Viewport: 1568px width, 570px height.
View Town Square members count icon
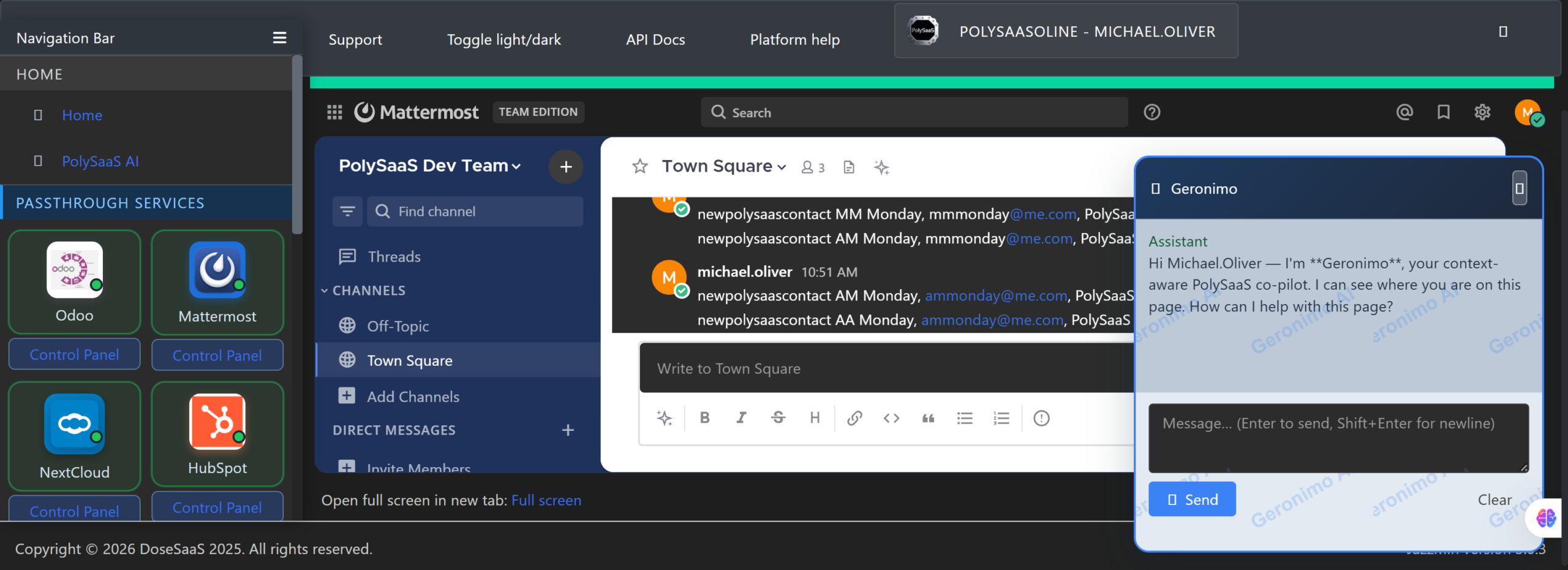(813, 167)
